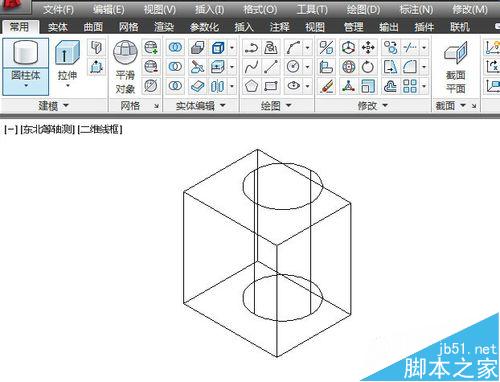Click the Smooth Less mesh icon with minus
This screenshot has width=500, height=382.
pyautogui.click(x=151, y=67)
